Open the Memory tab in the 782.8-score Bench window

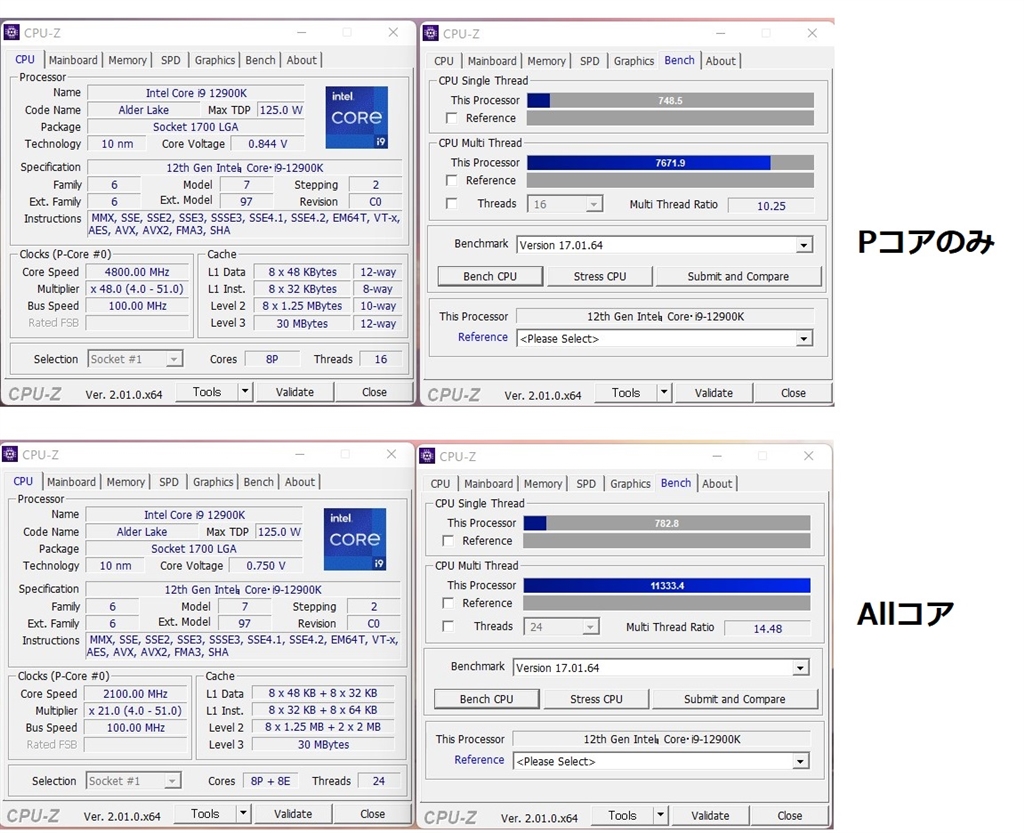tap(543, 484)
